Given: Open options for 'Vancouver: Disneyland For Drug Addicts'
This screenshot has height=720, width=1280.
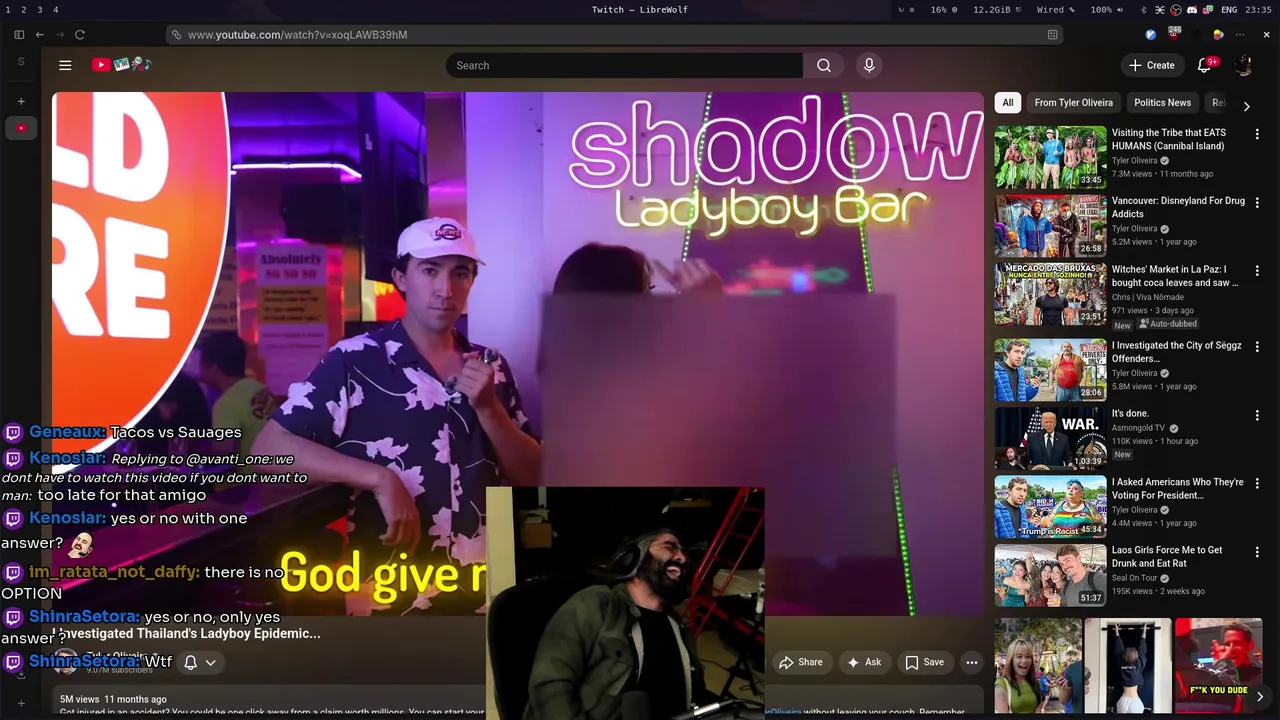Looking at the screenshot, I should pos(1257,202).
